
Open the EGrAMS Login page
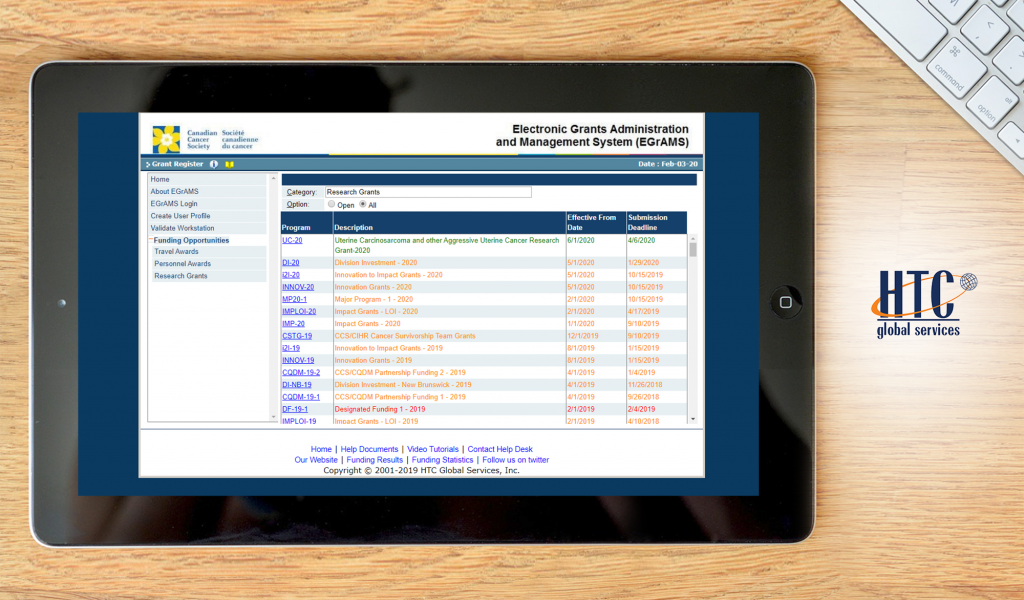[172, 203]
